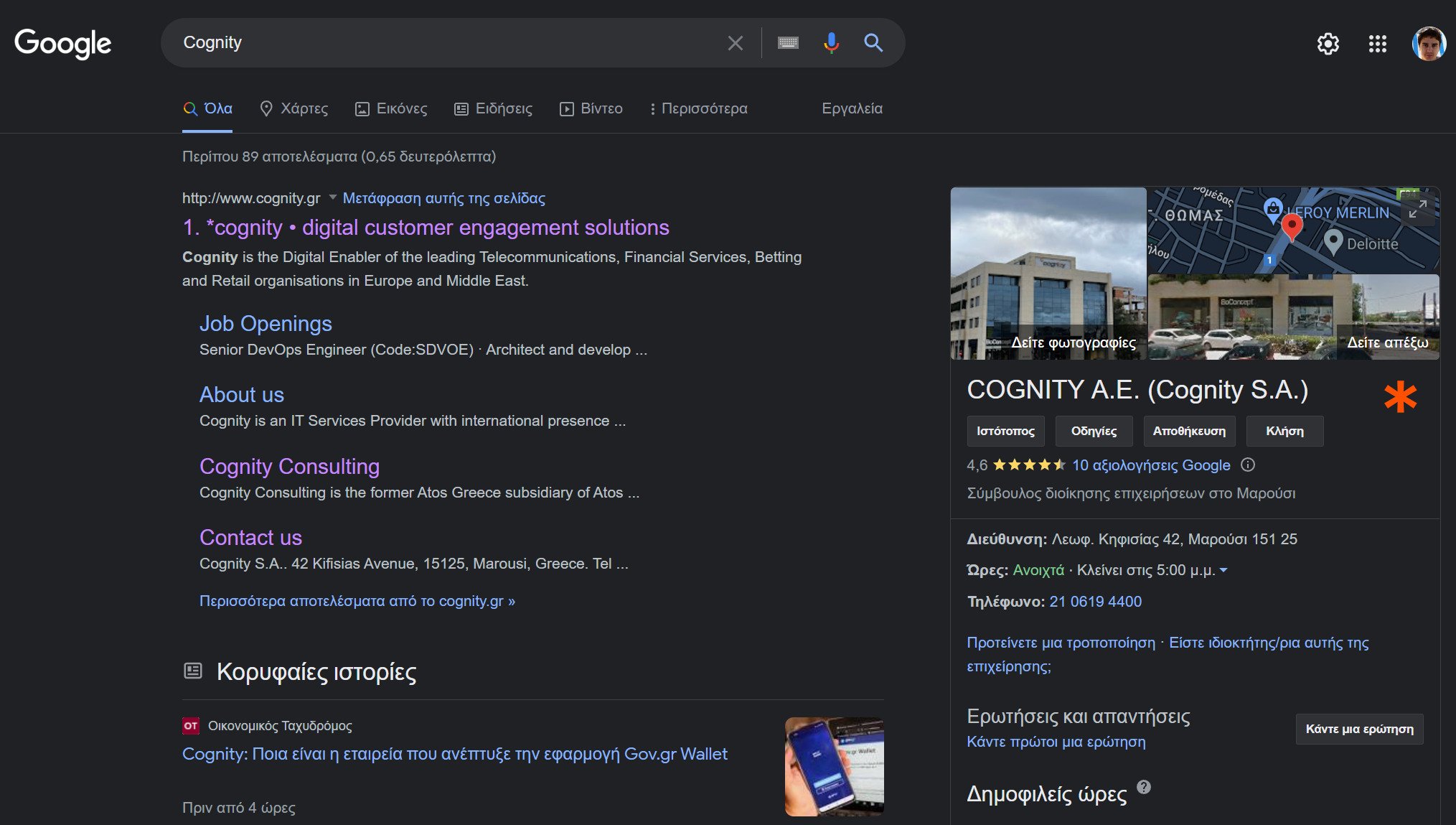Switch to the Ειδήσεις tab
This screenshot has width=1456, height=825.
[x=494, y=108]
